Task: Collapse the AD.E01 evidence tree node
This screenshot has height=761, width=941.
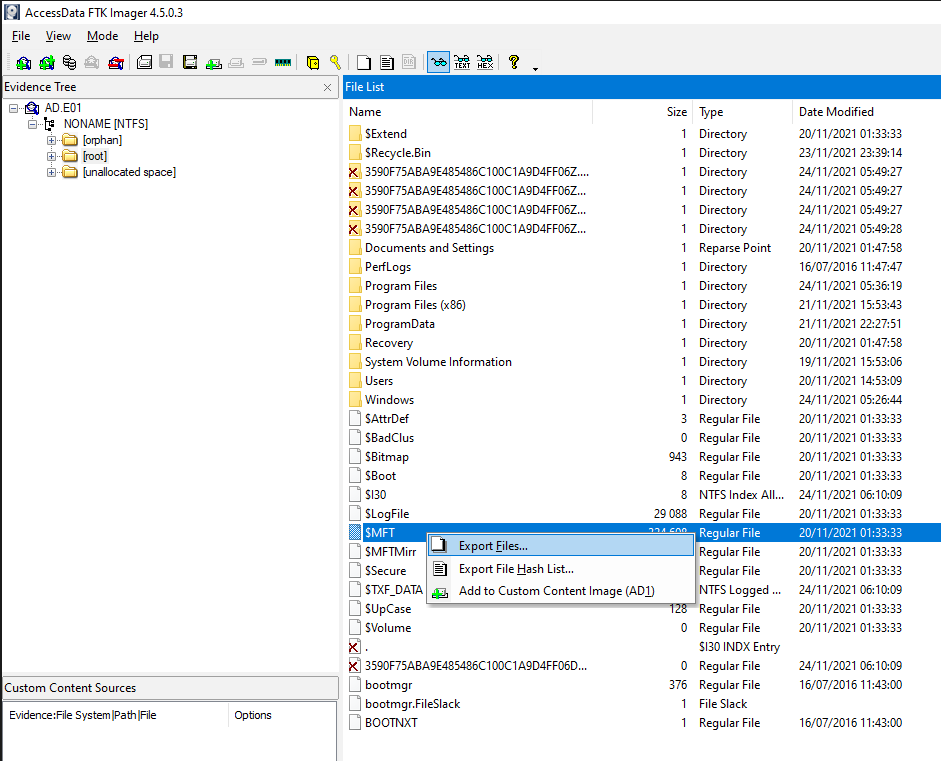Action: (x=14, y=108)
